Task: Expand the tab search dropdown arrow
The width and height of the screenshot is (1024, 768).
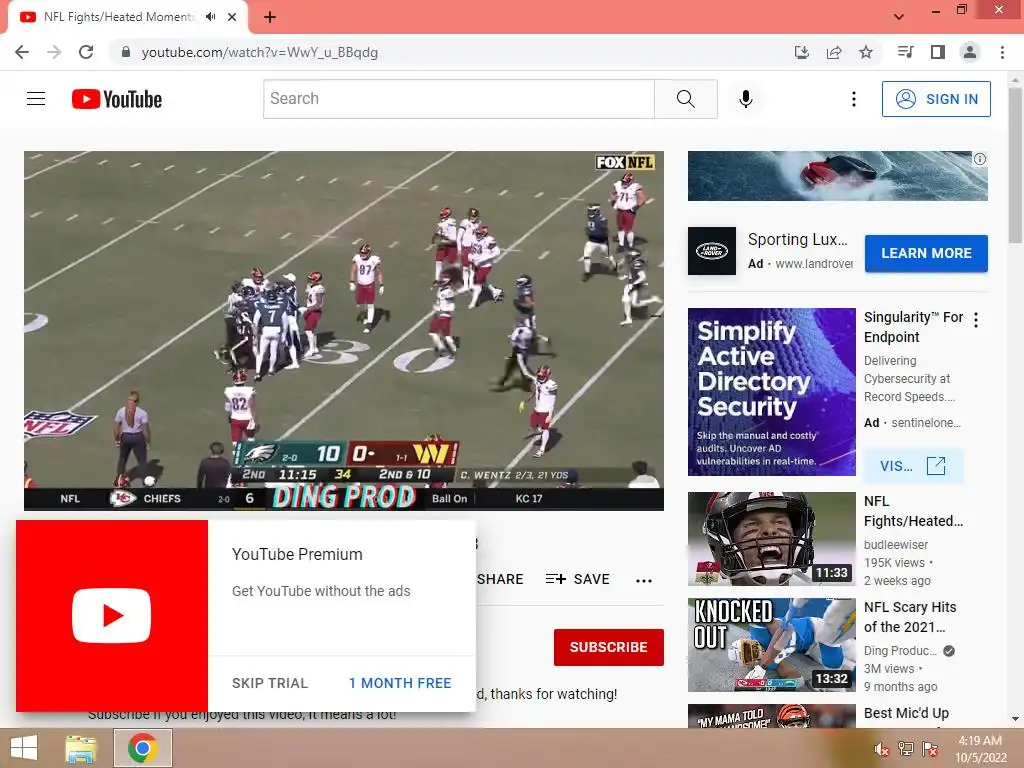Action: 899,17
